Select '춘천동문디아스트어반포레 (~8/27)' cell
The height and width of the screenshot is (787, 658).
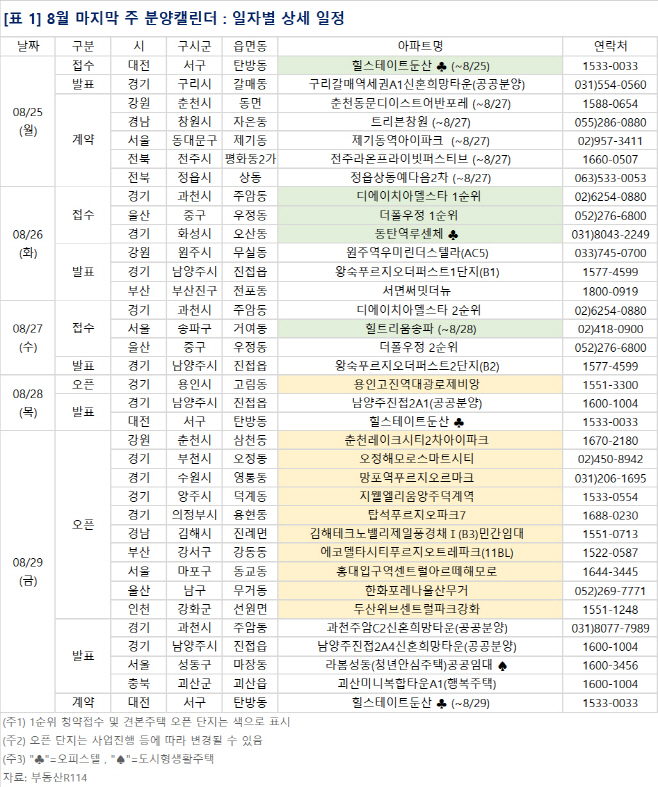point(420,103)
